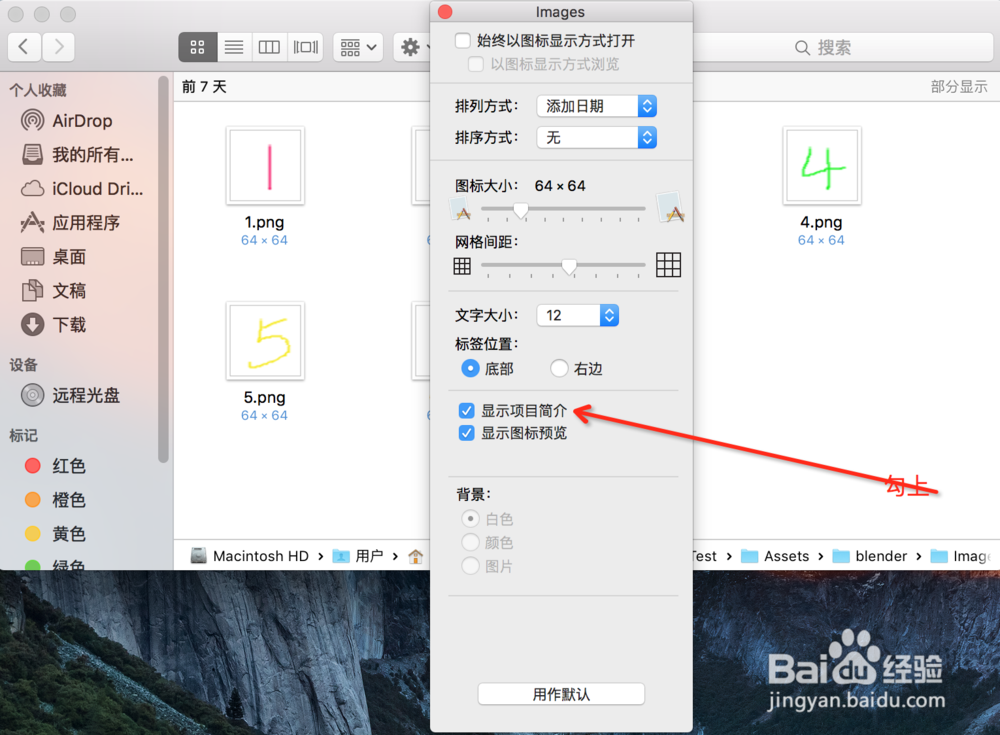
Task: Click the 4.png file name
Action: coord(821,222)
